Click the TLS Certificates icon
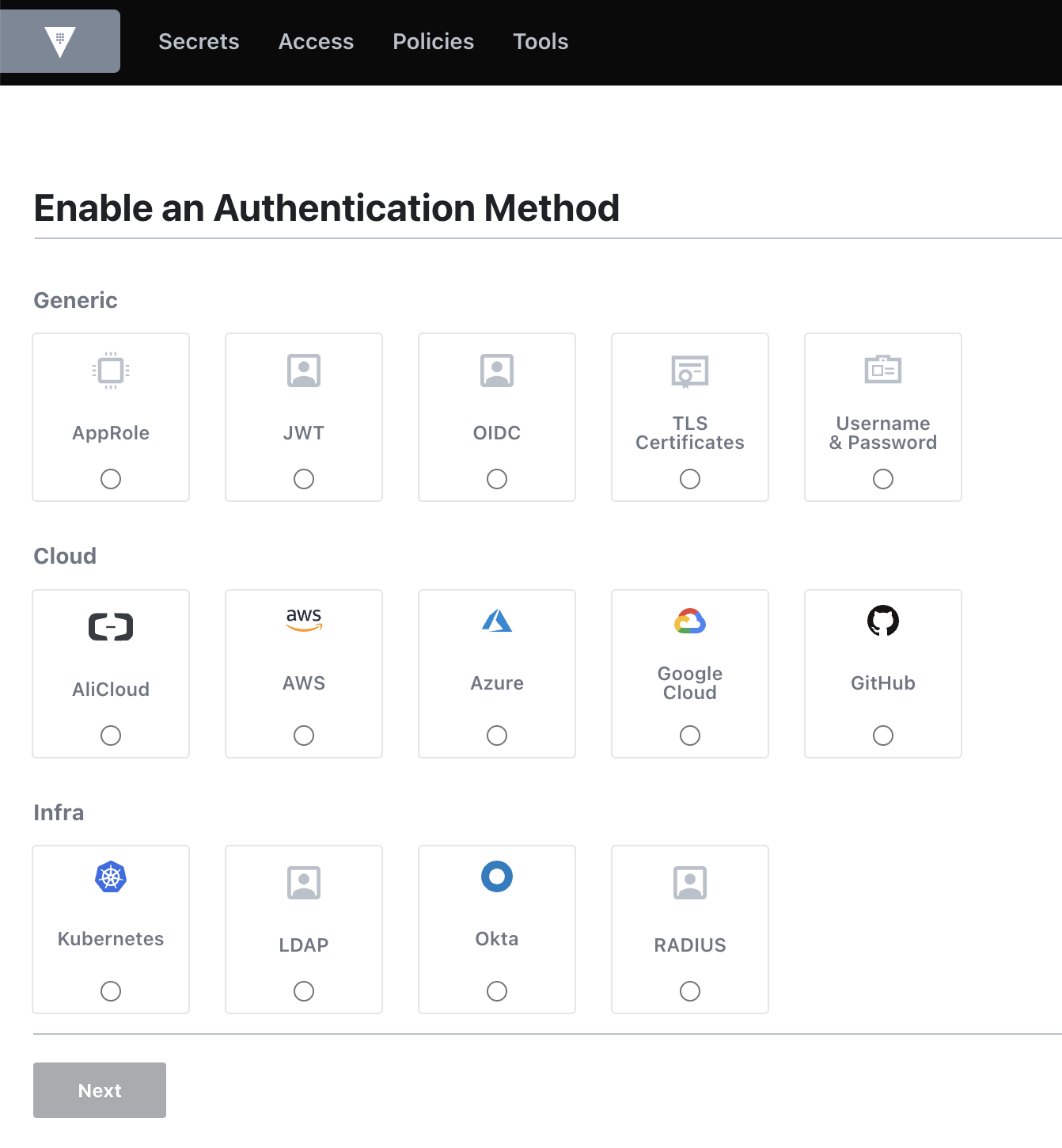 click(x=690, y=371)
